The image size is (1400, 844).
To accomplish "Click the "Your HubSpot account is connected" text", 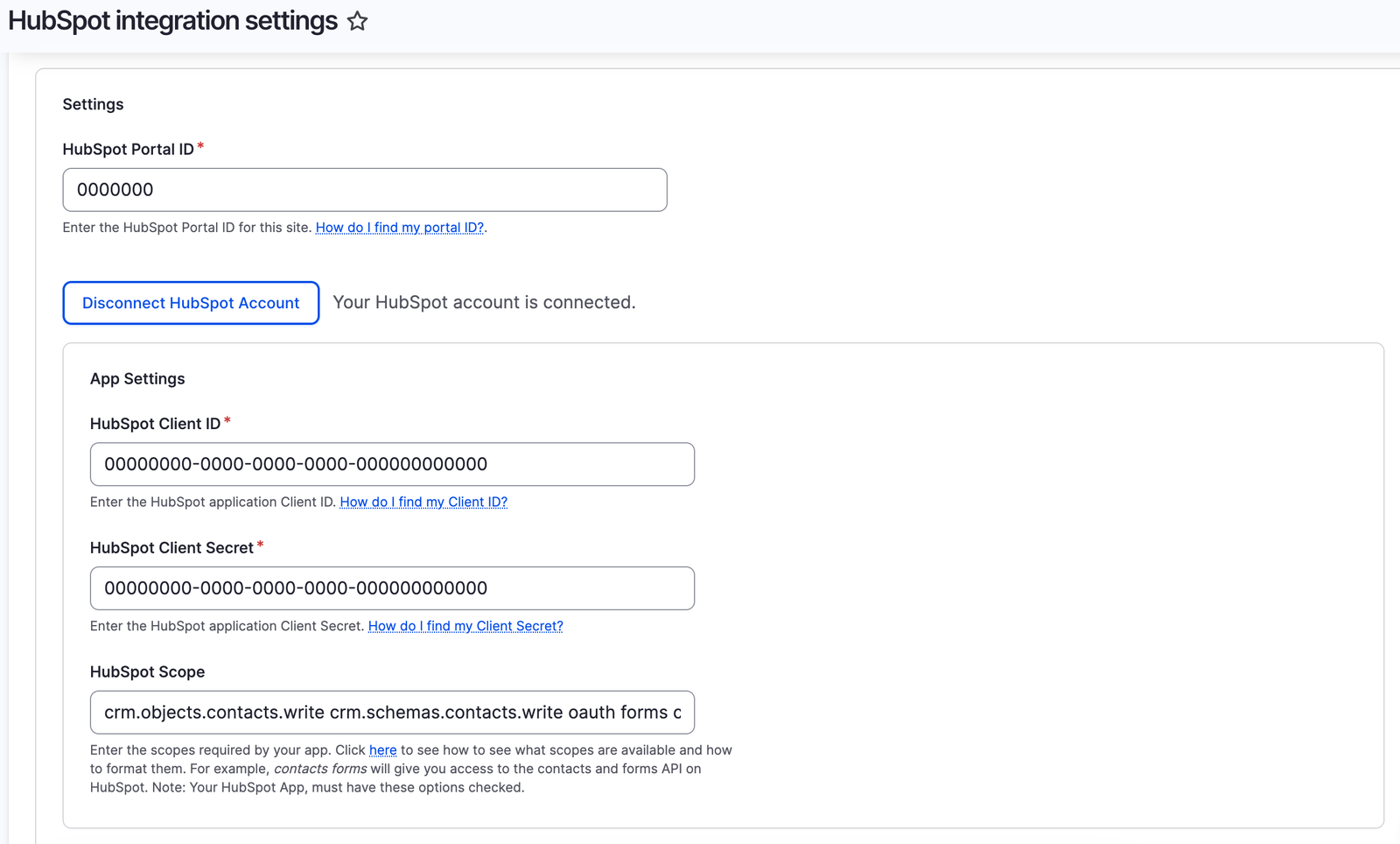I will 484,302.
